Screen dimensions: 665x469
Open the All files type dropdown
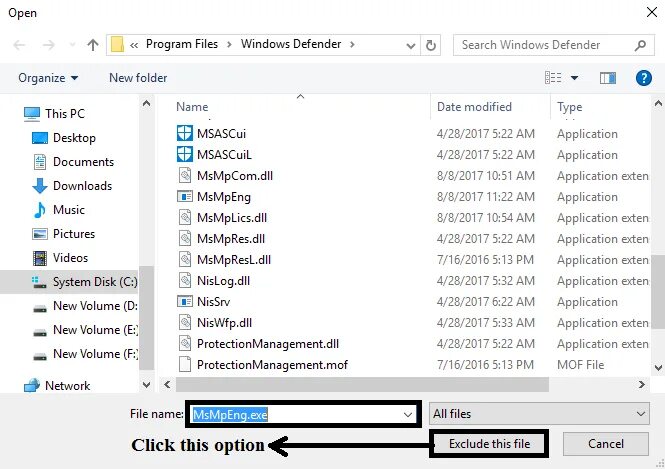point(539,414)
